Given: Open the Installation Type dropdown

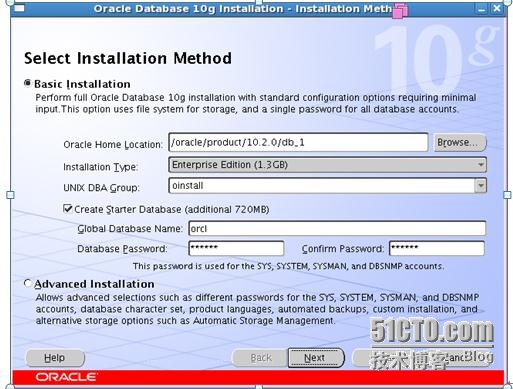Looking at the screenshot, I should pyautogui.click(x=327, y=165).
